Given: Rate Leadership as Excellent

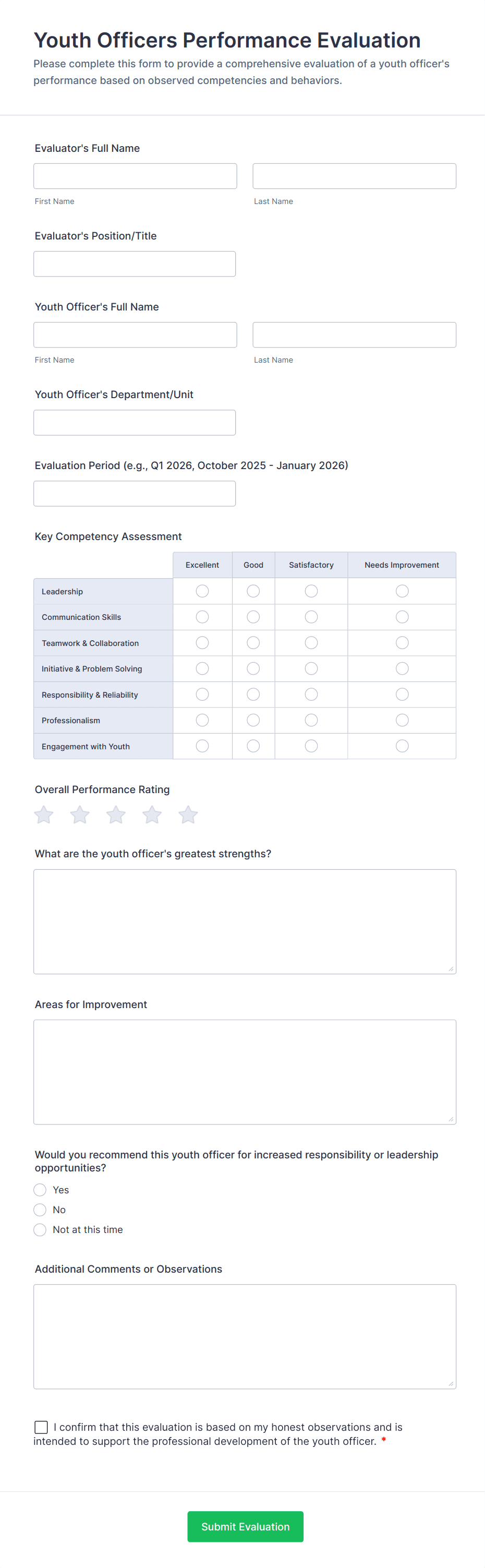Looking at the screenshot, I should coord(202,591).
